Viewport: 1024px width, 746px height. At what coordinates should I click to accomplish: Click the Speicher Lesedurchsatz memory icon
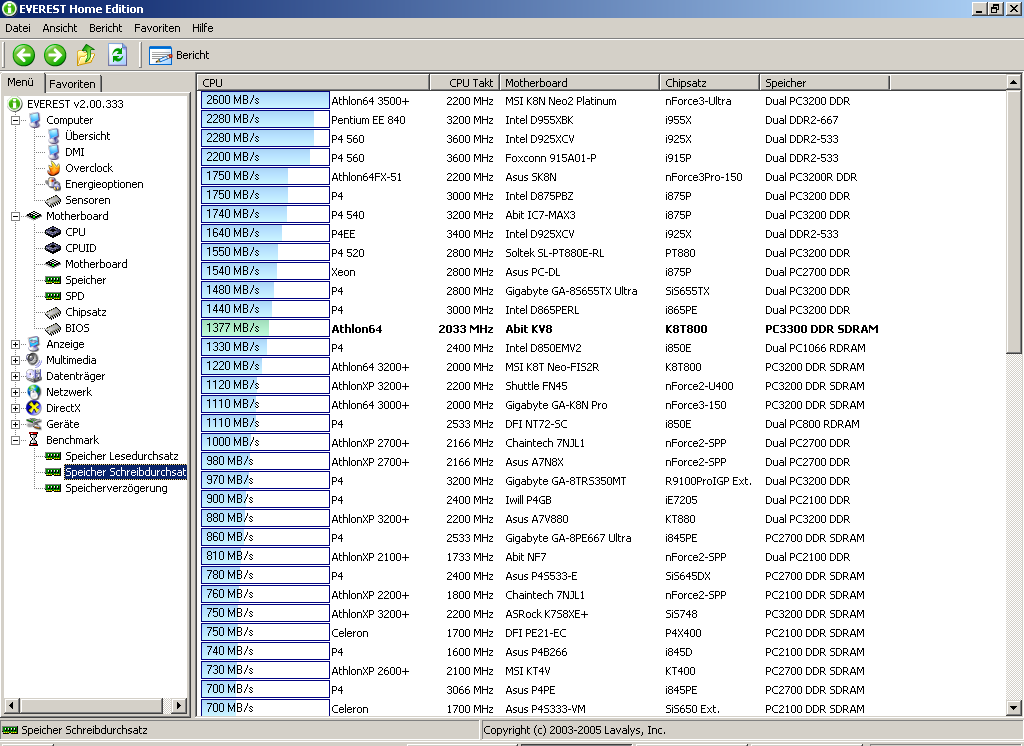point(53,456)
